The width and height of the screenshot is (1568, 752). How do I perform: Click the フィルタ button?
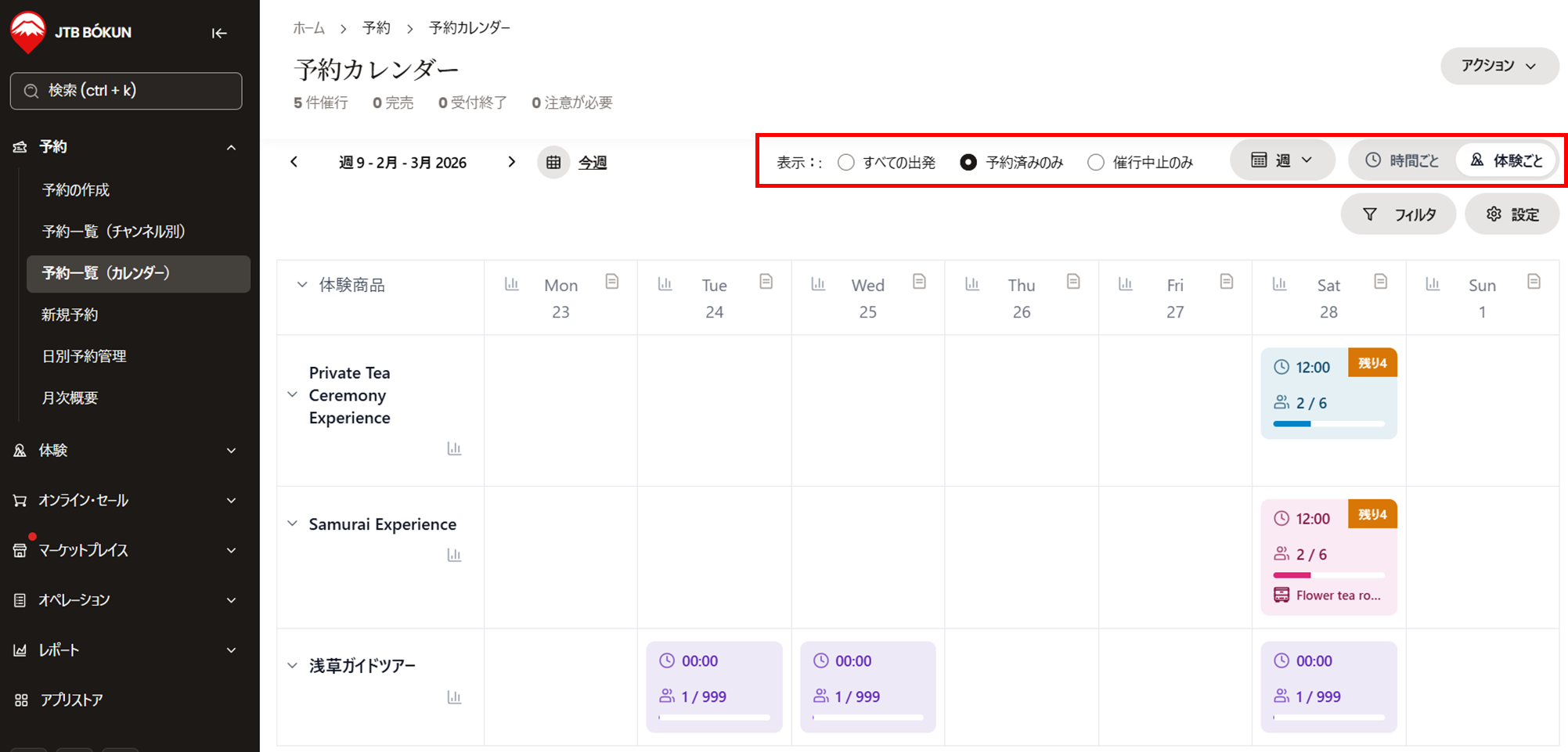pos(1398,214)
